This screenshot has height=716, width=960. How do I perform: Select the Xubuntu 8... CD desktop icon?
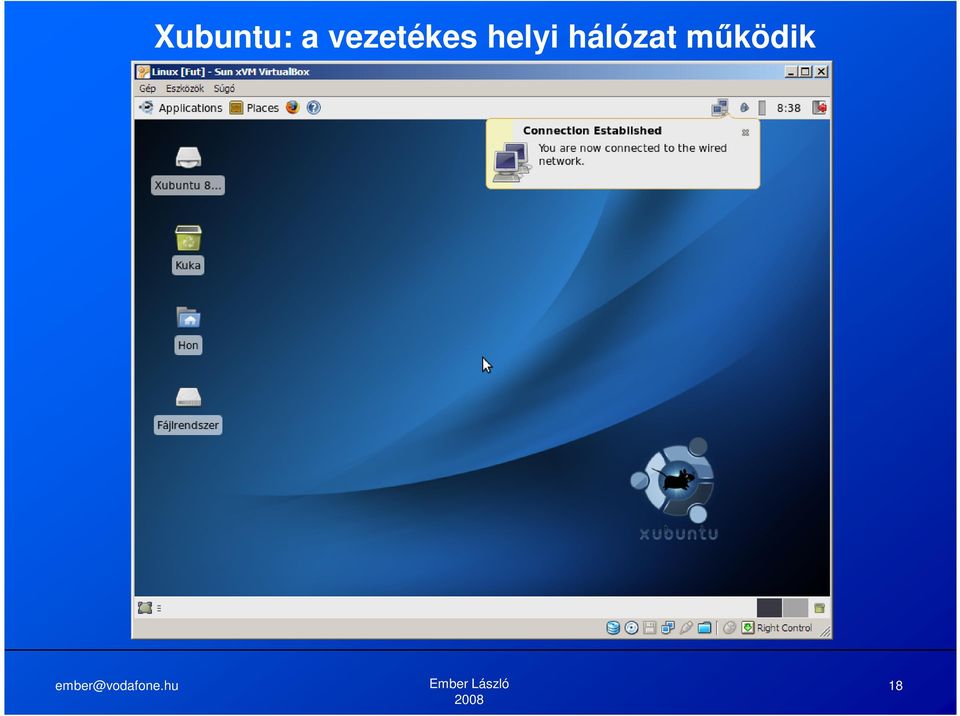188,170
